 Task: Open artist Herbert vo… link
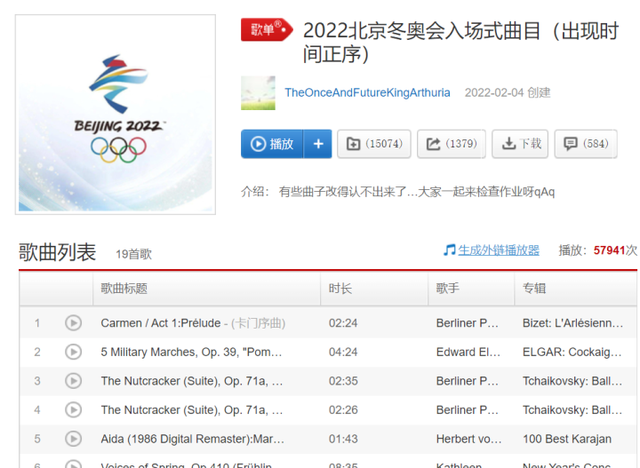click(x=469, y=439)
